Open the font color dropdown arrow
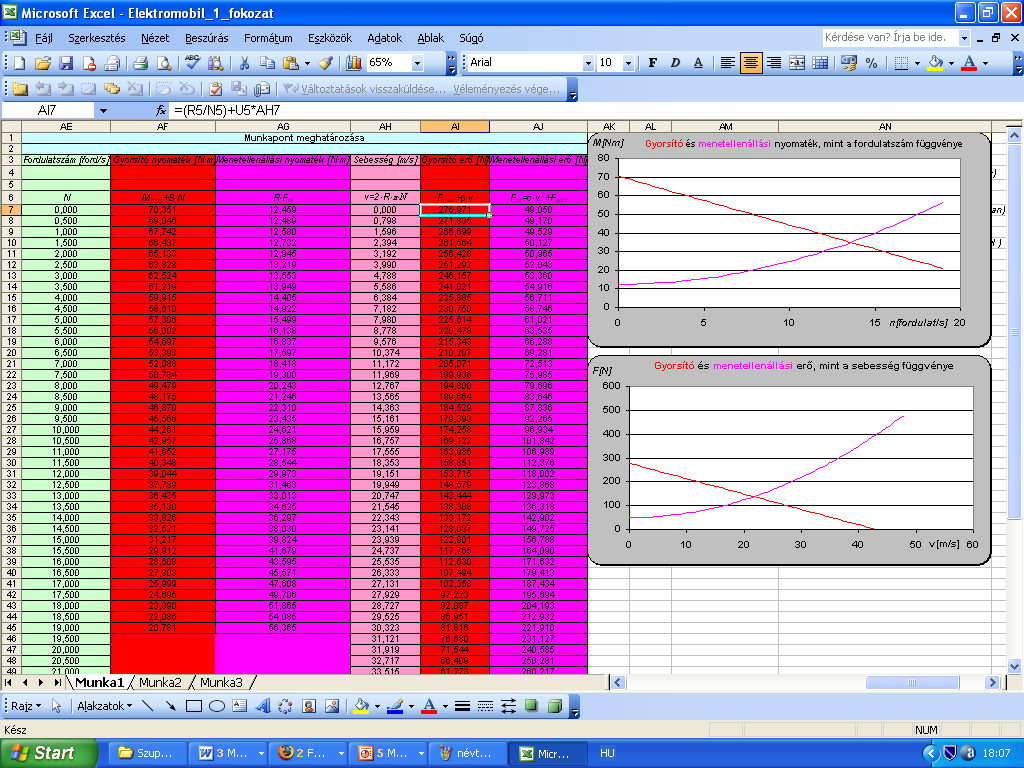The height and width of the screenshot is (768, 1024). (985, 63)
